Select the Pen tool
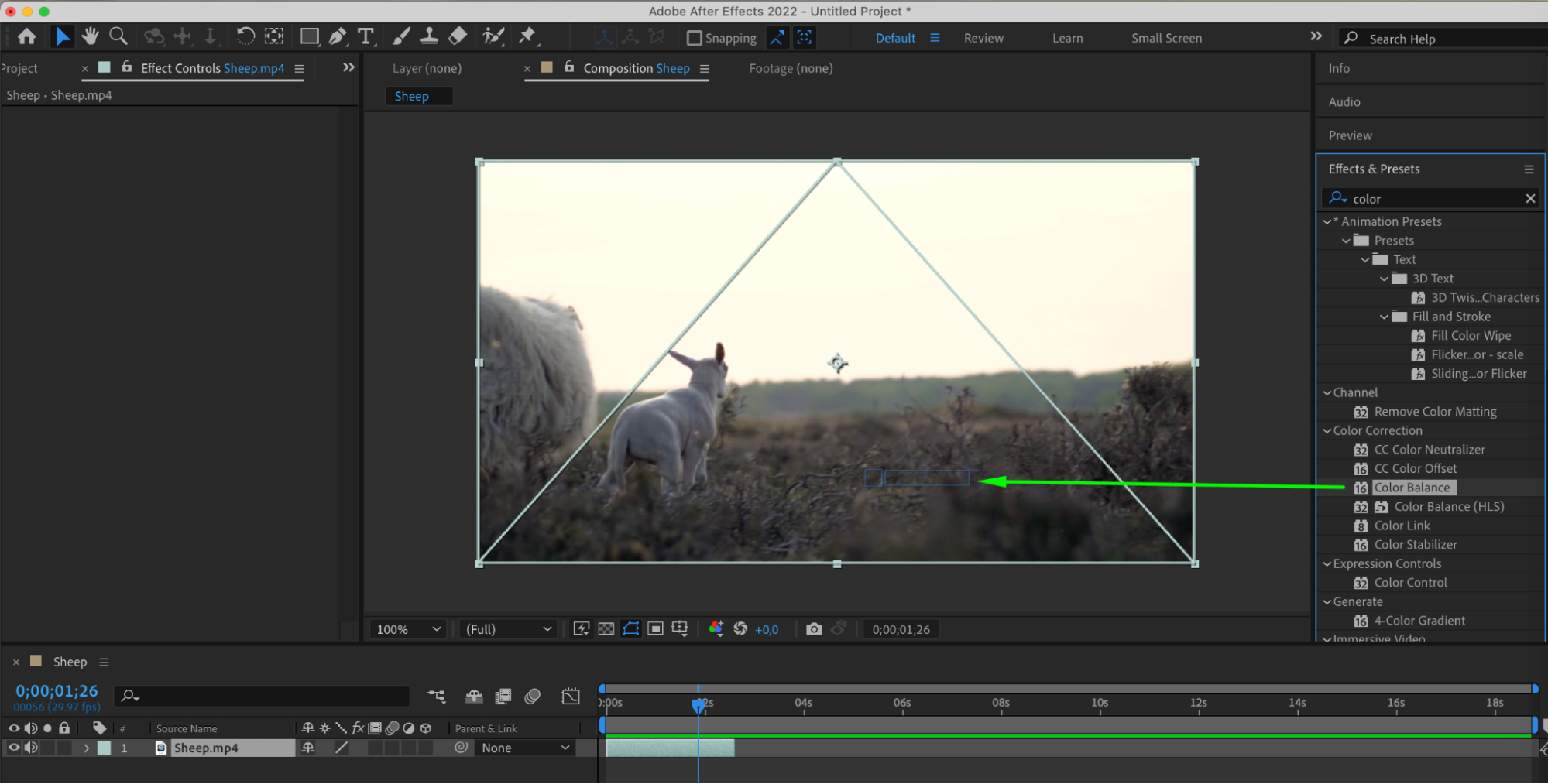The width and height of the screenshot is (1548, 784). [338, 36]
